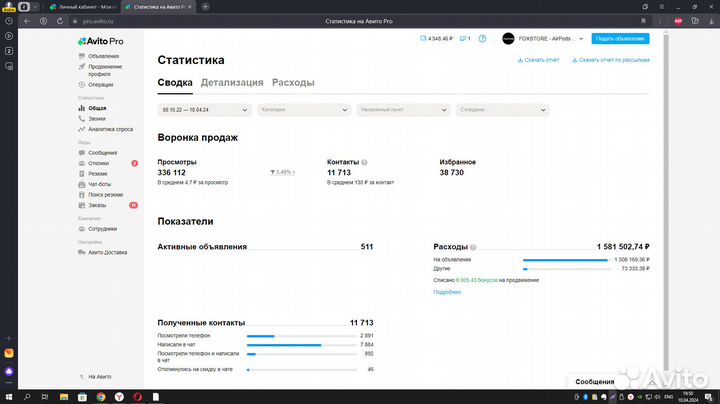Open Аналитика спроса page

click(110, 129)
